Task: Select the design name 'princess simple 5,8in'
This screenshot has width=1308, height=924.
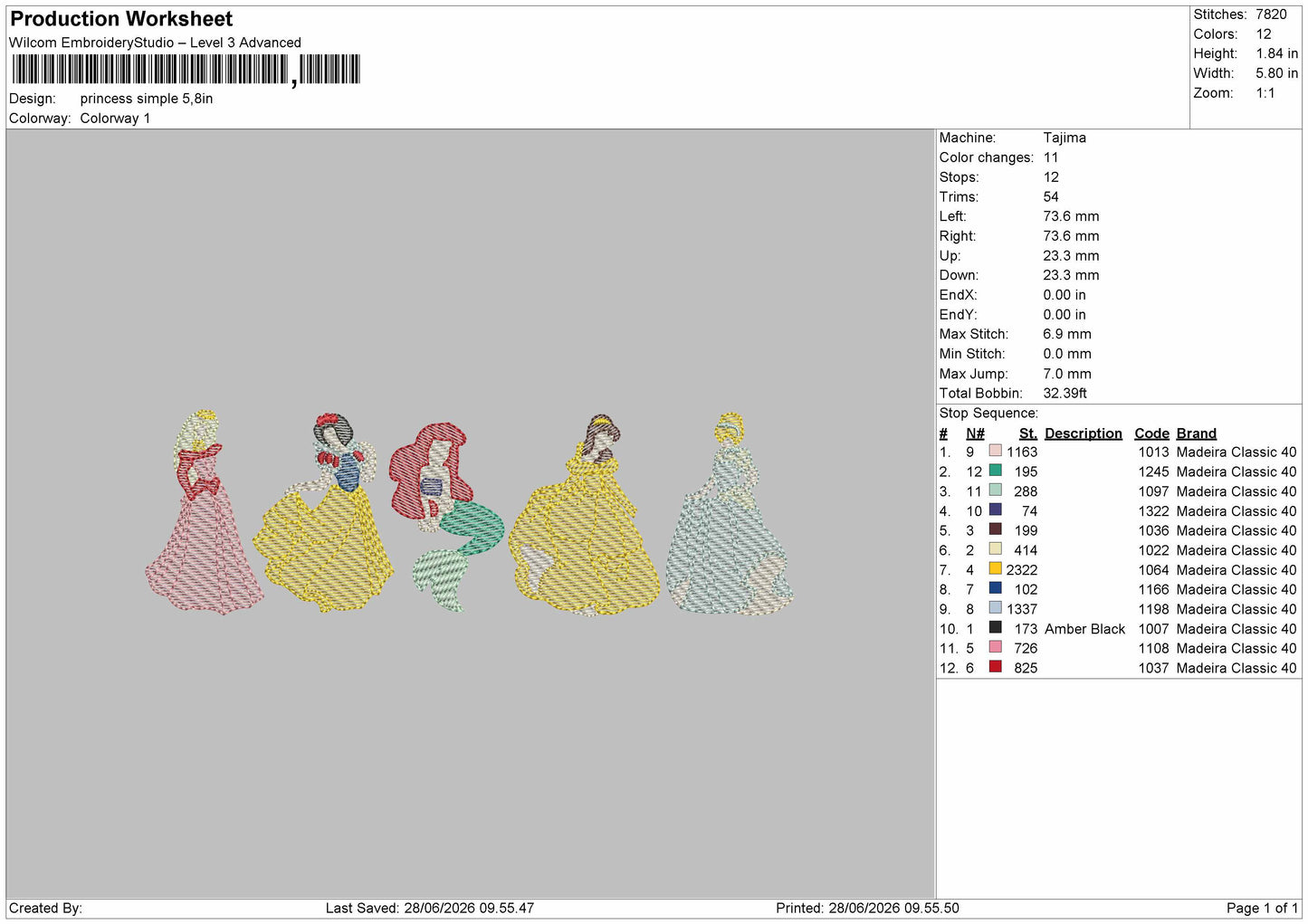Action: [x=147, y=99]
